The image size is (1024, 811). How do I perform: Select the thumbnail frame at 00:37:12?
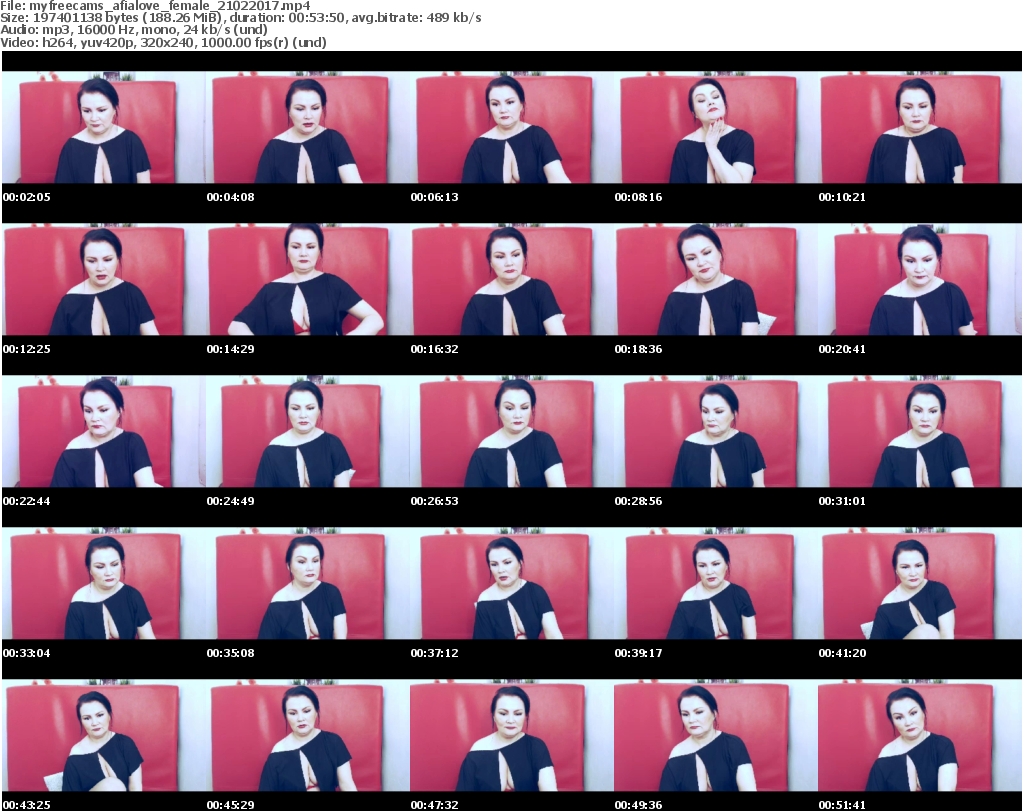(x=511, y=584)
